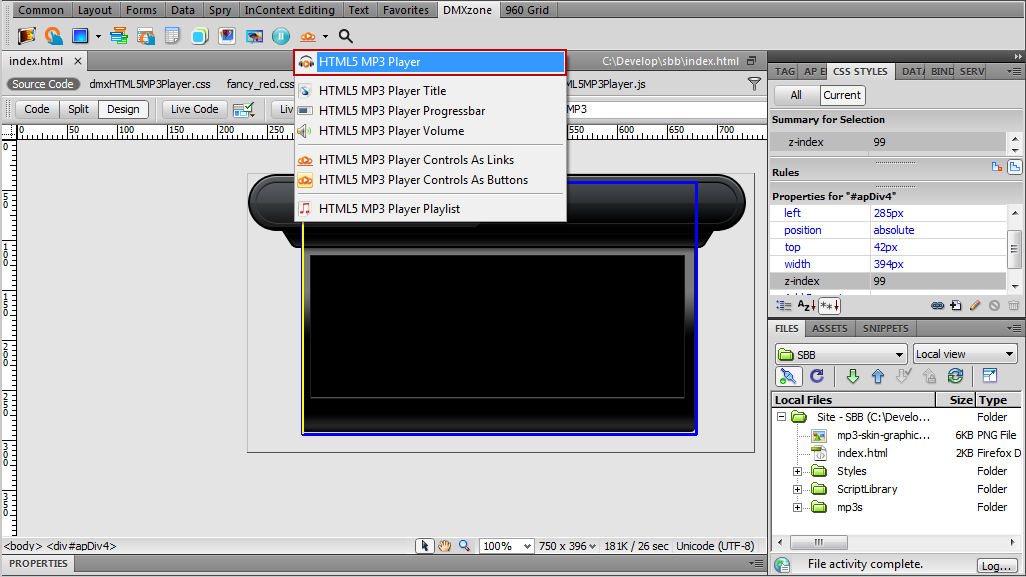Click the first DMXzone toolbar icon
Screen dimensions: 1026x577
(26, 36)
